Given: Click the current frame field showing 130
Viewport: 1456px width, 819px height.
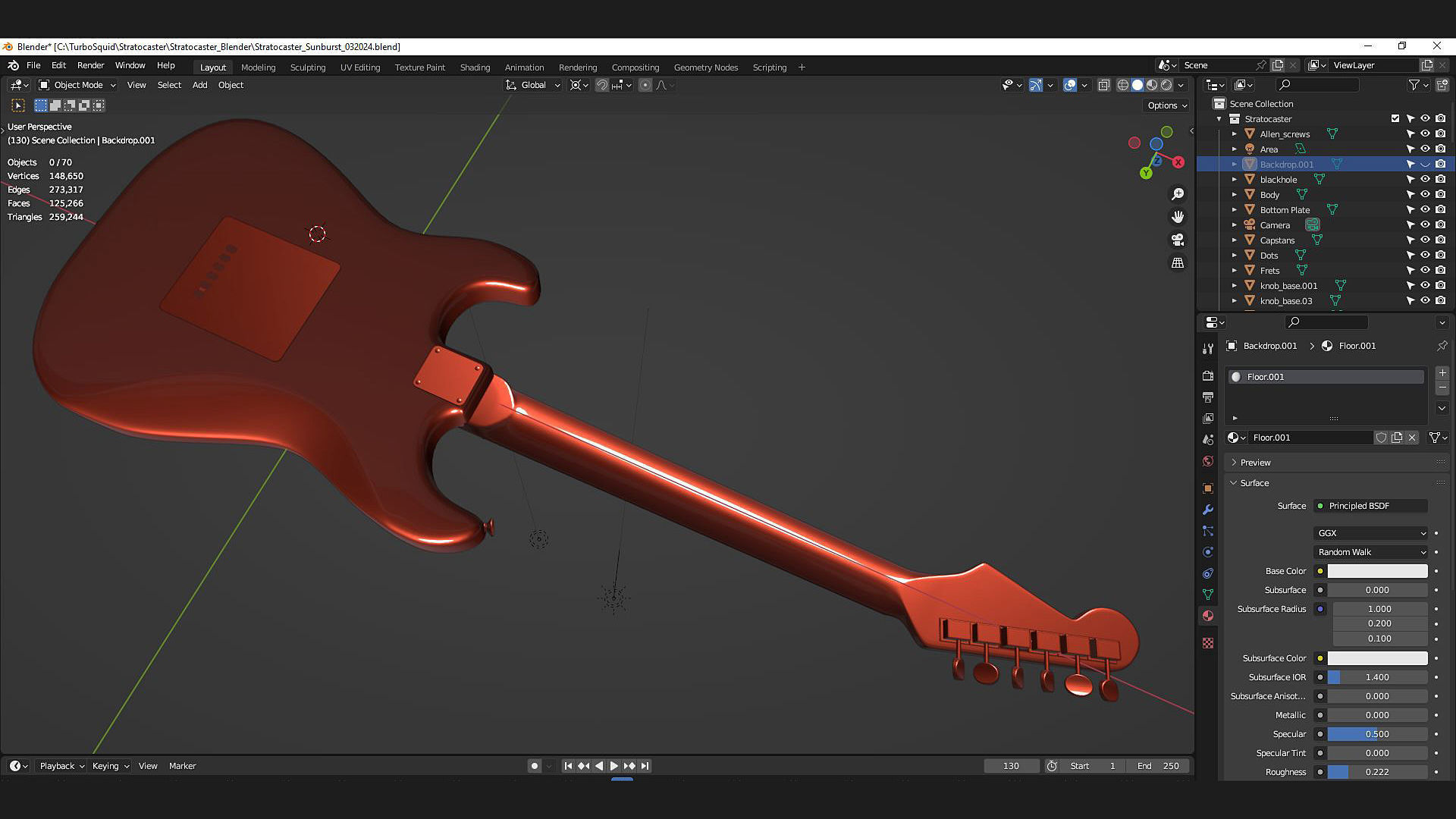Looking at the screenshot, I should 1011,766.
